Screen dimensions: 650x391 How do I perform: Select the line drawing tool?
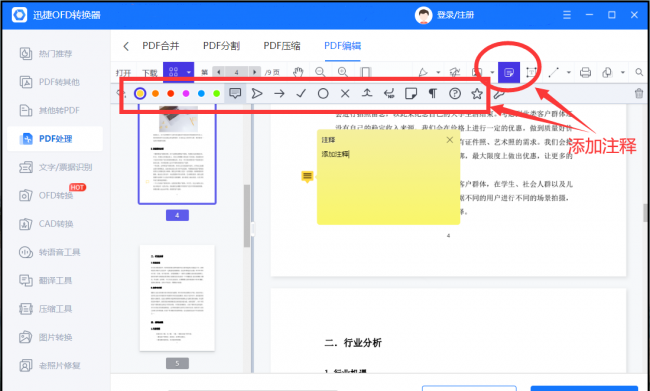click(553, 73)
